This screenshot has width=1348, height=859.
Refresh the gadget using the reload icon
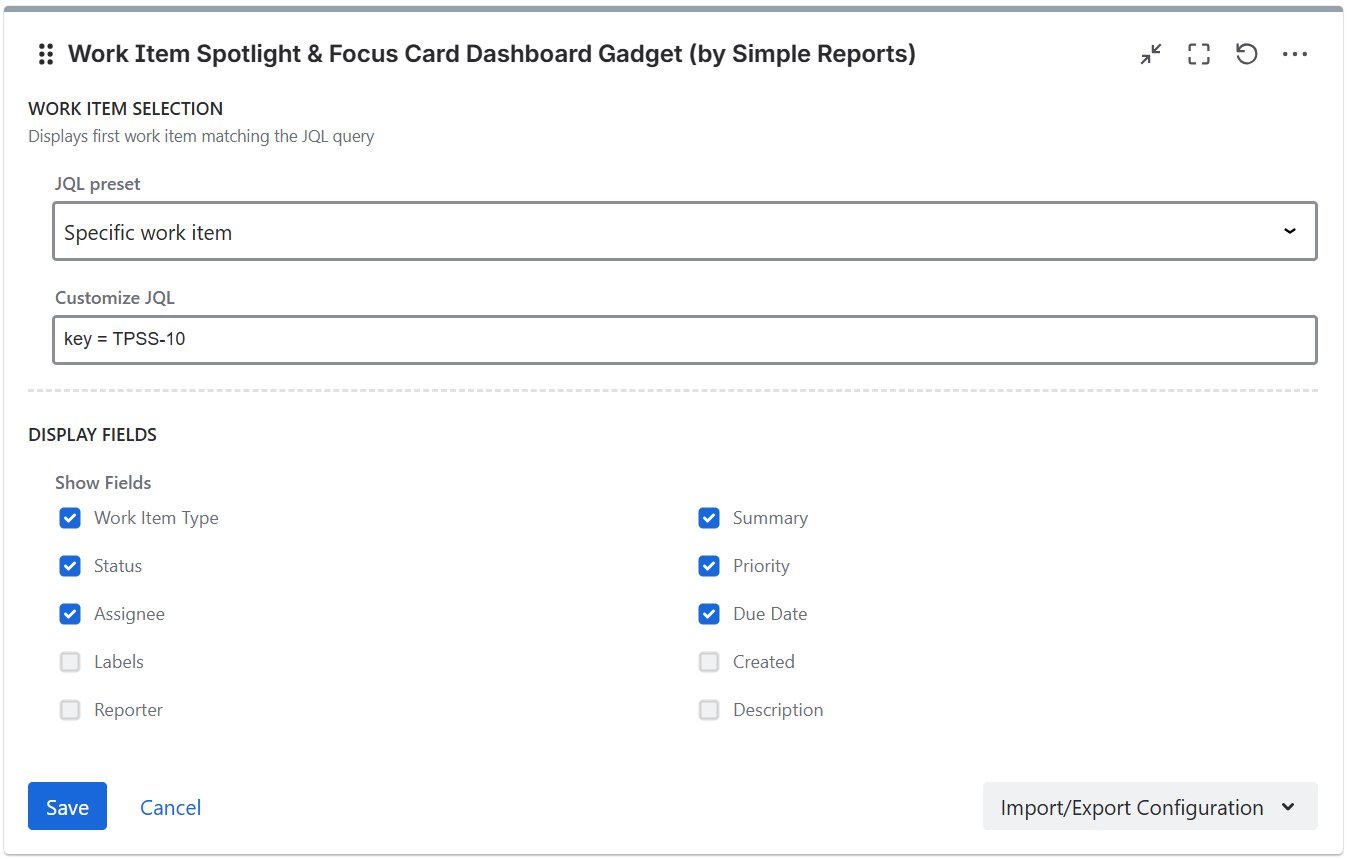tap(1246, 54)
